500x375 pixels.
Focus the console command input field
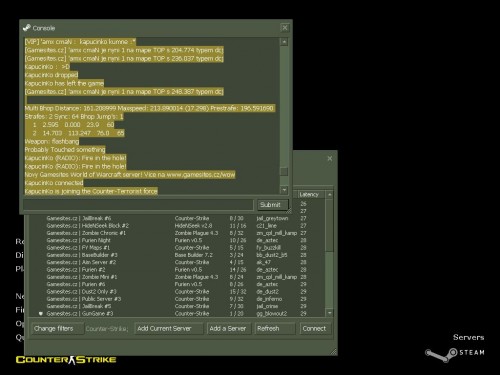(x=139, y=205)
